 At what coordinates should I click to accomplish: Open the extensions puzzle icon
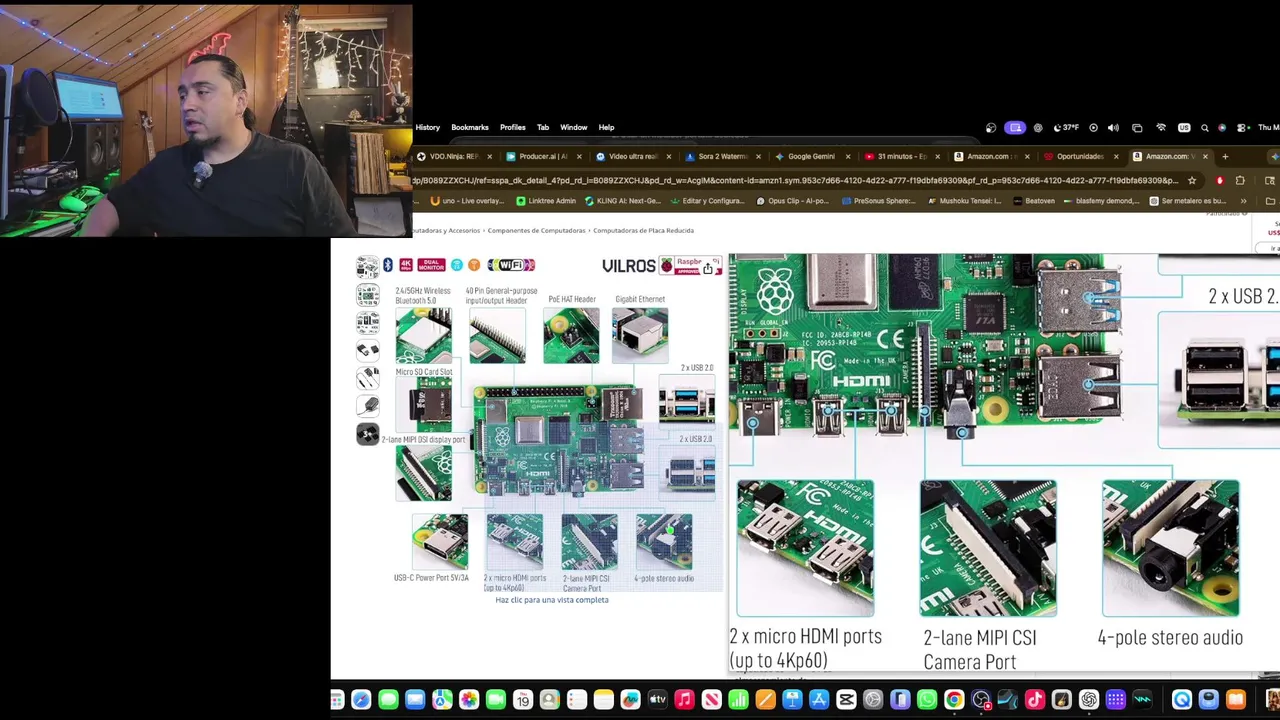click(x=1240, y=181)
